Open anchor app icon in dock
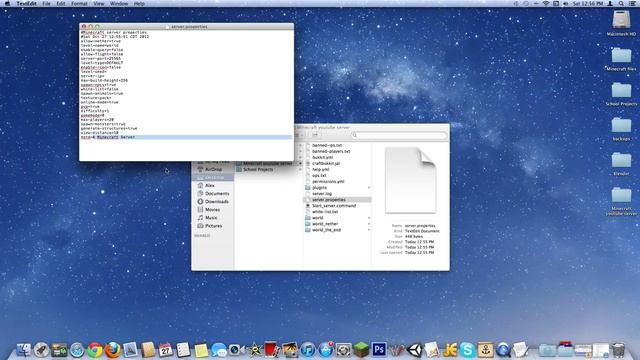Viewport: 640px width, 360px height. pos(485,350)
